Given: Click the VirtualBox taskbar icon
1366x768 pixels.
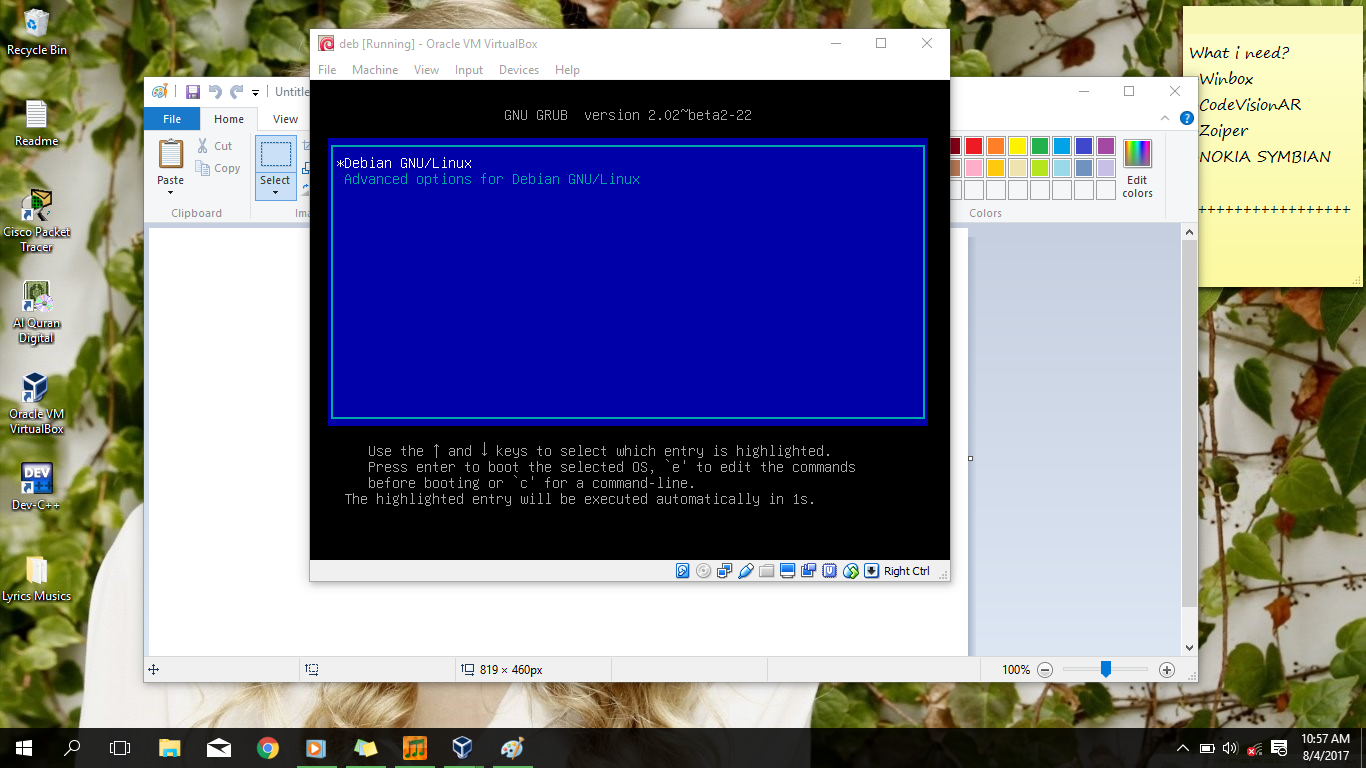Looking at the screenshot, I should click(462, 747).
